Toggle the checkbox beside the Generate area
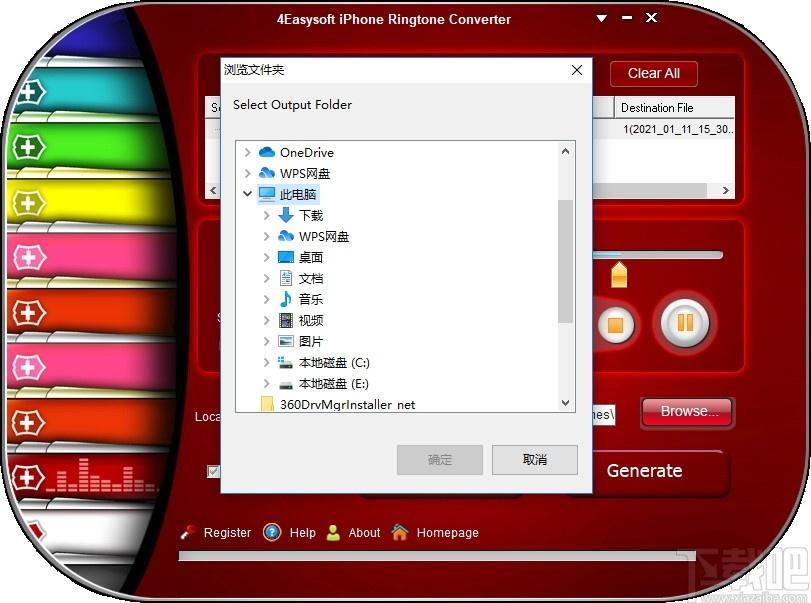This screenshot has width=811, height=603. pos(213,471)
